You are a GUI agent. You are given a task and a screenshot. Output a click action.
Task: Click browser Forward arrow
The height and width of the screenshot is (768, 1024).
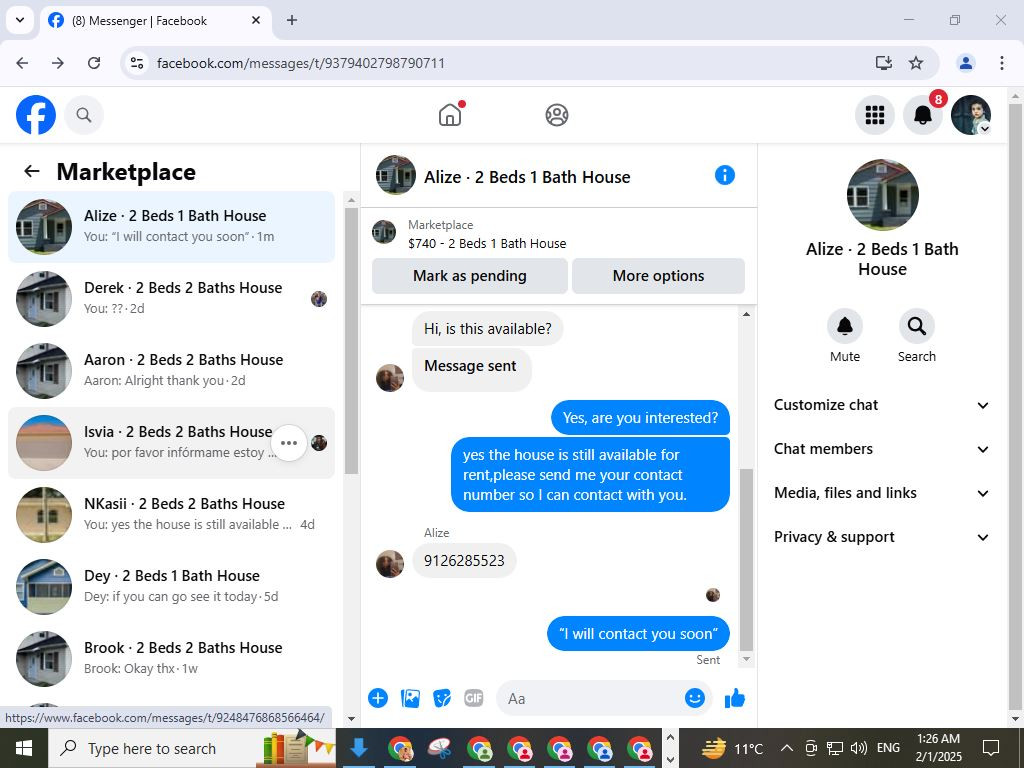pos(58,63)
